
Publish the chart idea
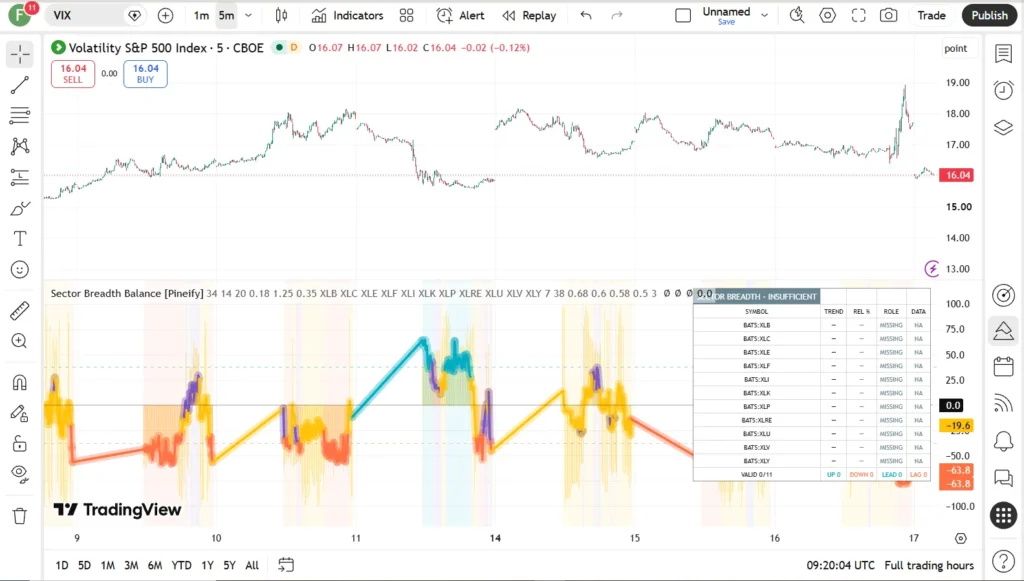tap(989, 16)
